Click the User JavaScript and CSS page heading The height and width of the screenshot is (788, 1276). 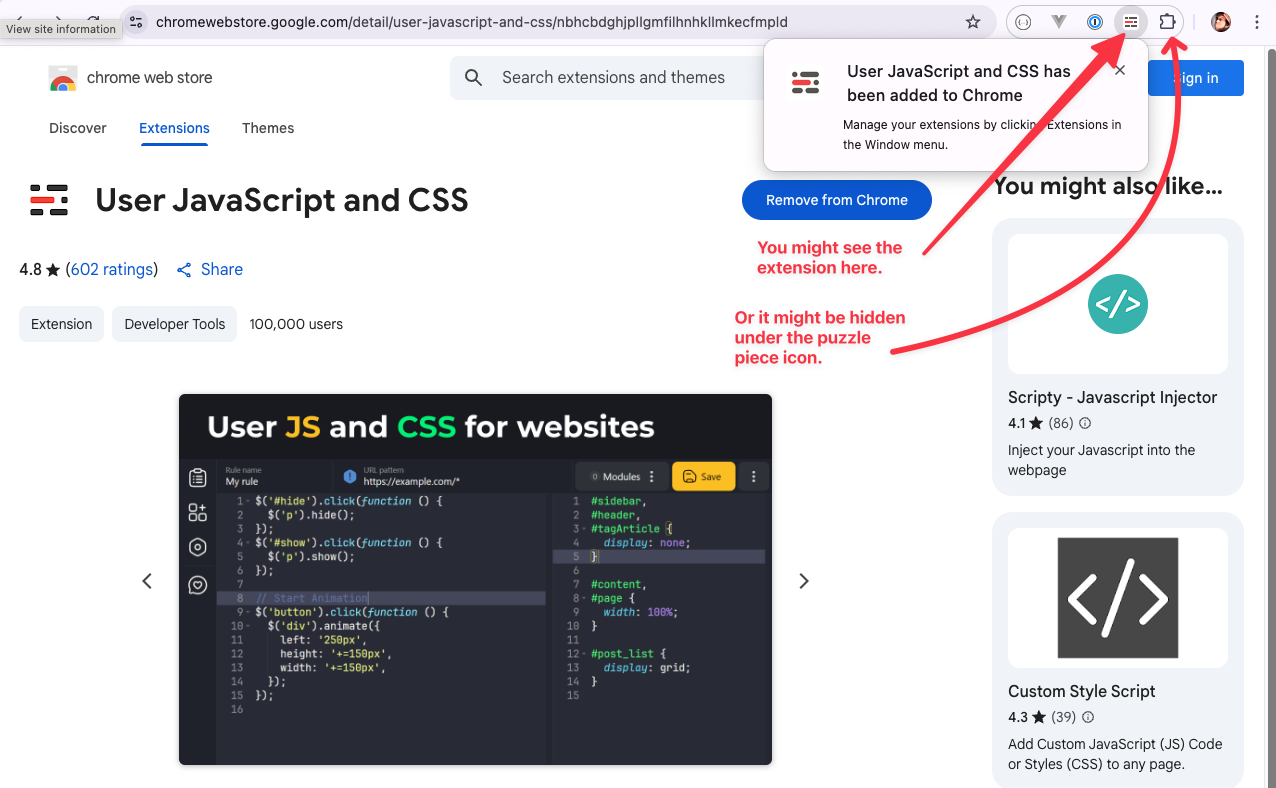click(x=282, y=200)
